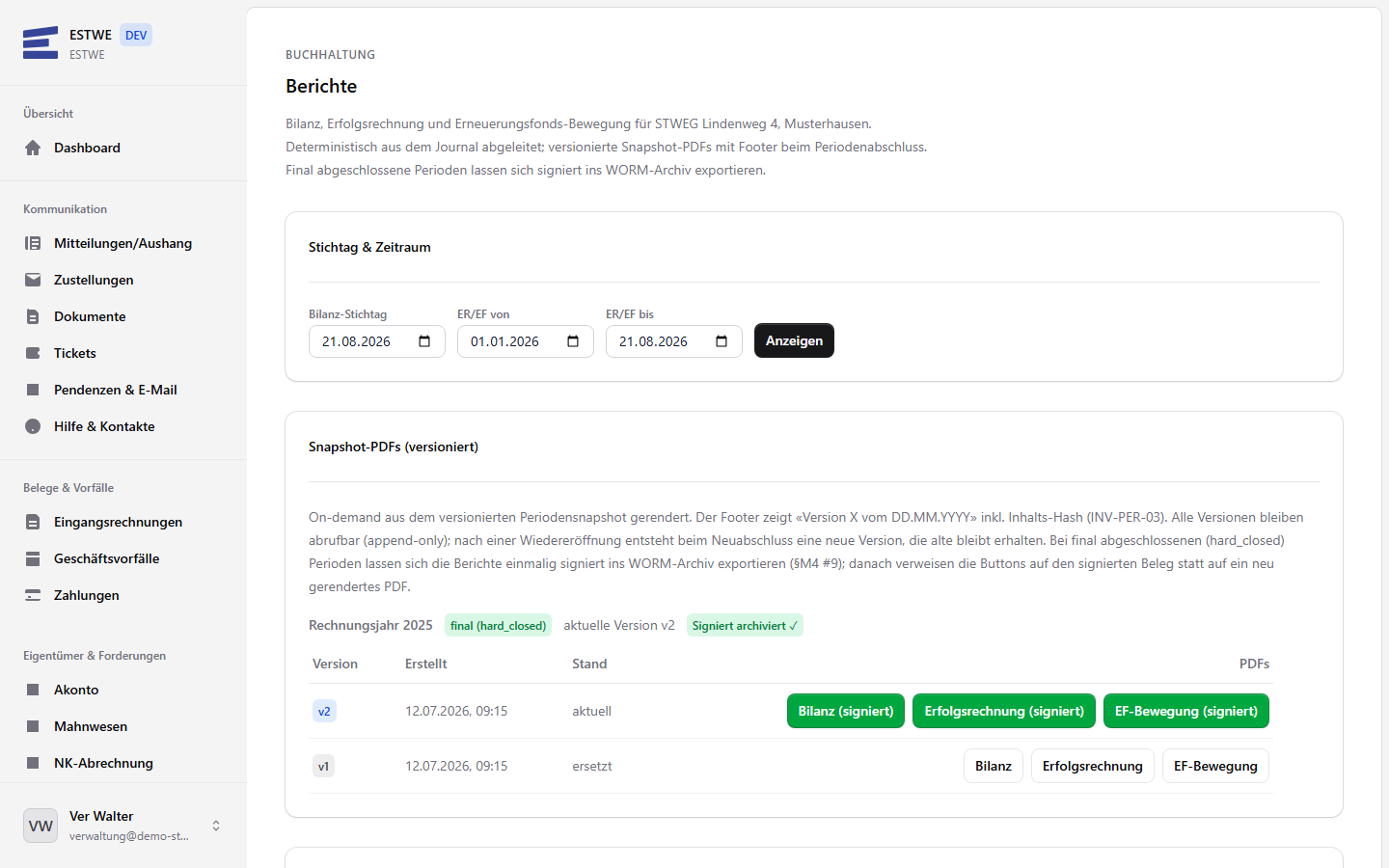Viewport: 1389px width, 868px height.
Task: Open the Dashboard page
Action: (123, 148)
